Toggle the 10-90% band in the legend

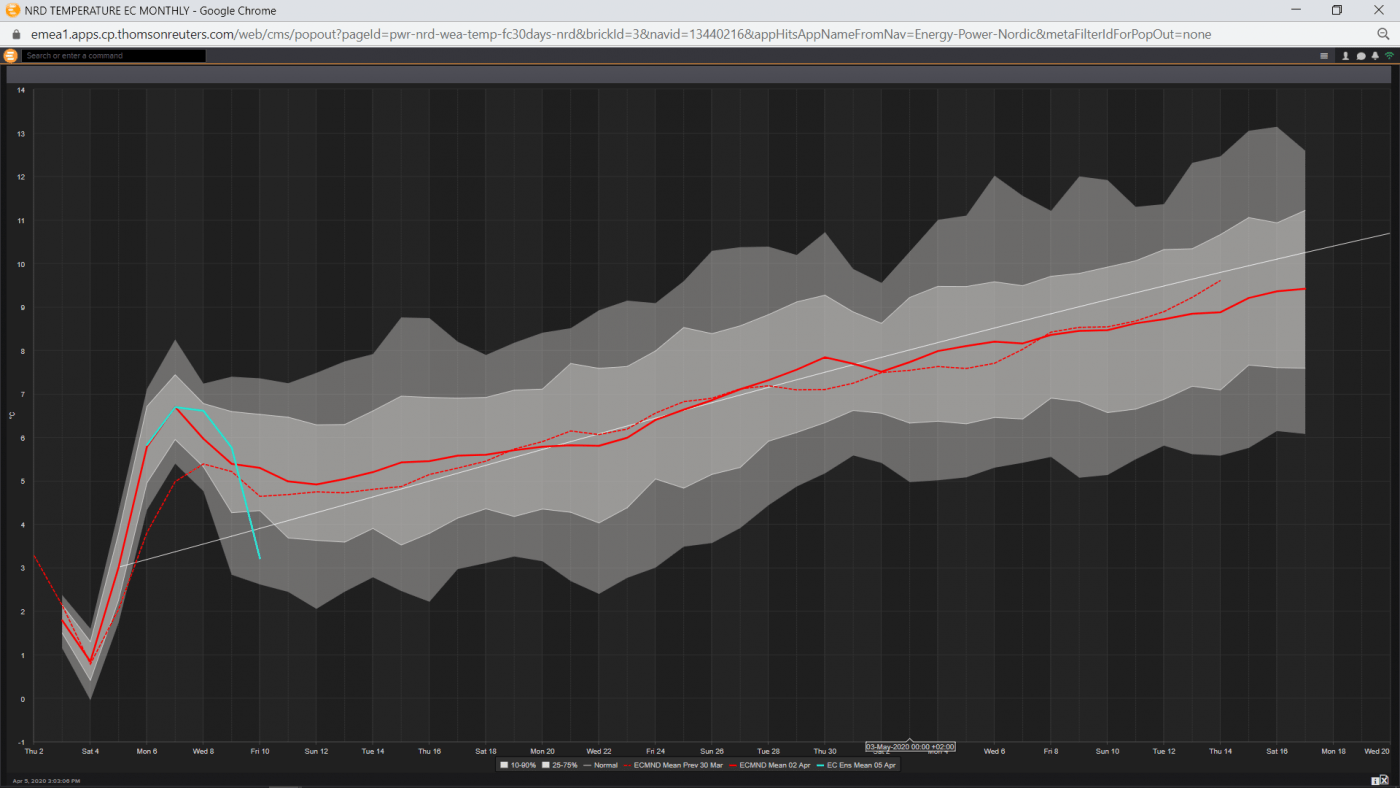[518, 765]
